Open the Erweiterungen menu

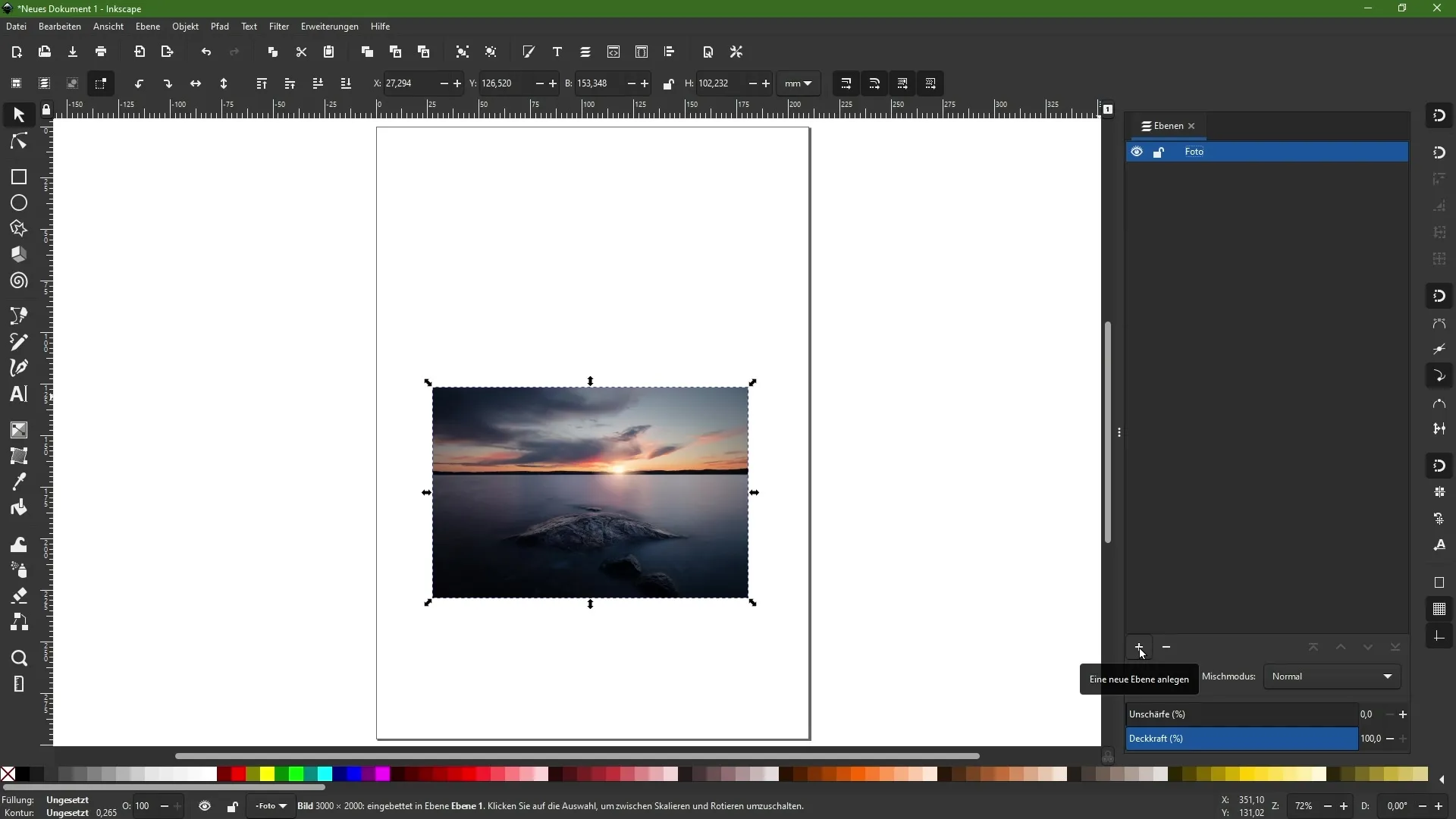tap(331, 26)
